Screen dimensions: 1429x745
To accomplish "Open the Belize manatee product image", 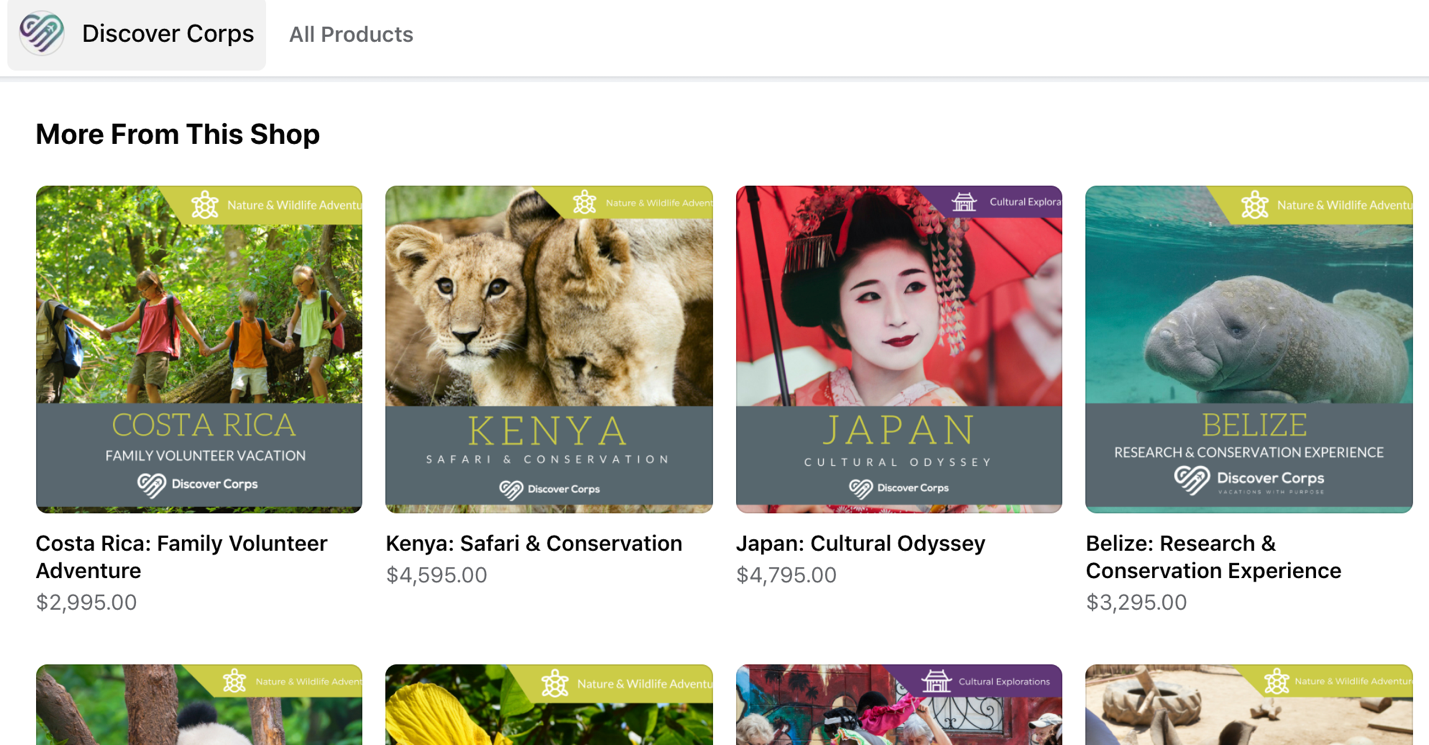I will (x=1249, y=349).
